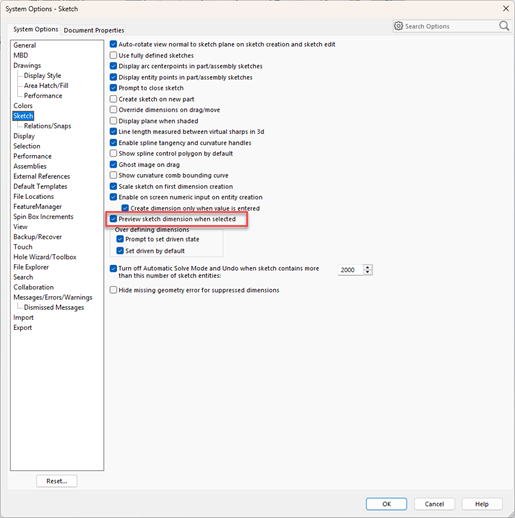Viewport: 515px width, 518px height.
Task: Select the System Options tab
Action: [35, 29]
